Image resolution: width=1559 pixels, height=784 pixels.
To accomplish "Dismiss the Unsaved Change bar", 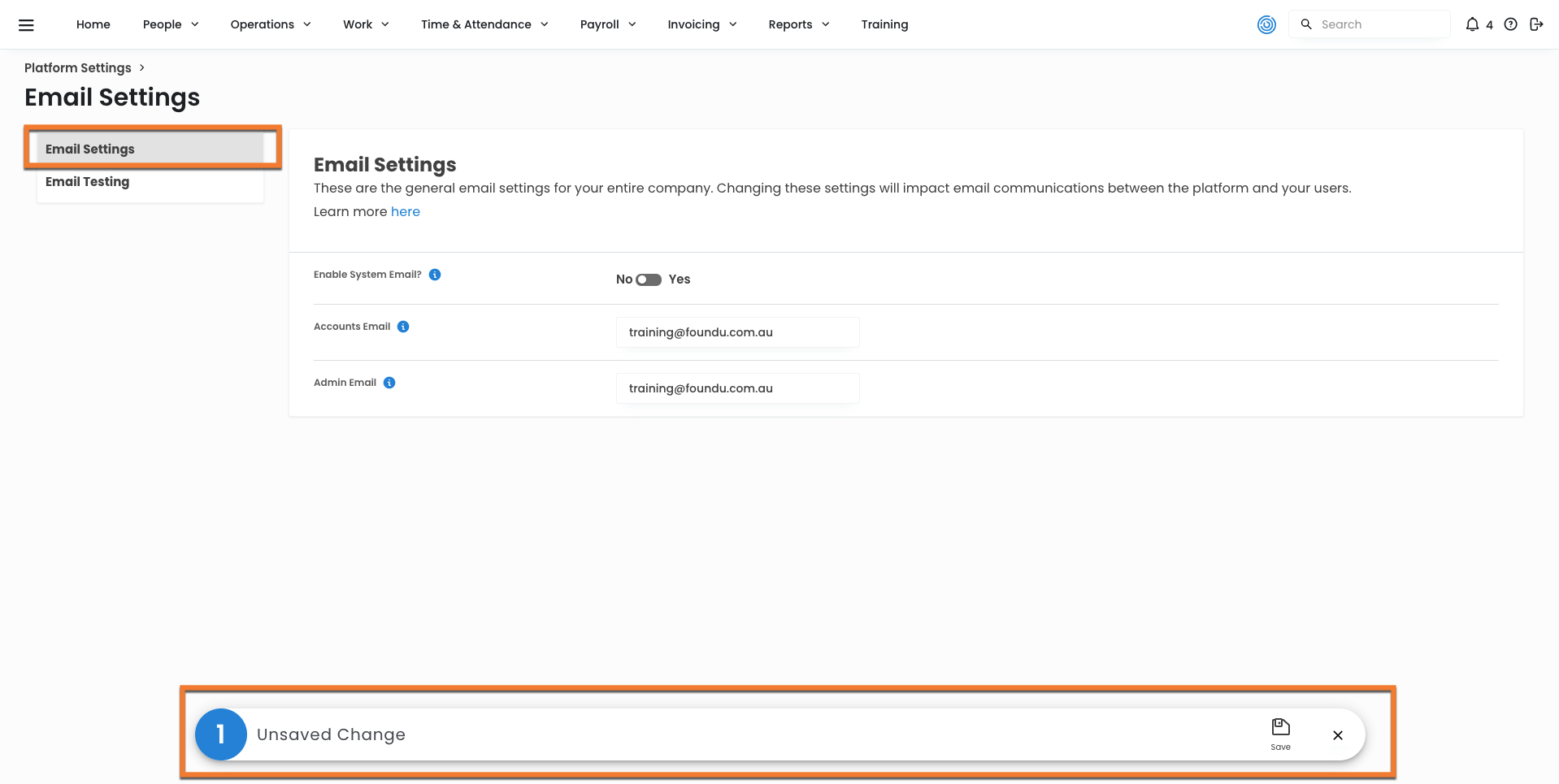I will coord(1337,735).
